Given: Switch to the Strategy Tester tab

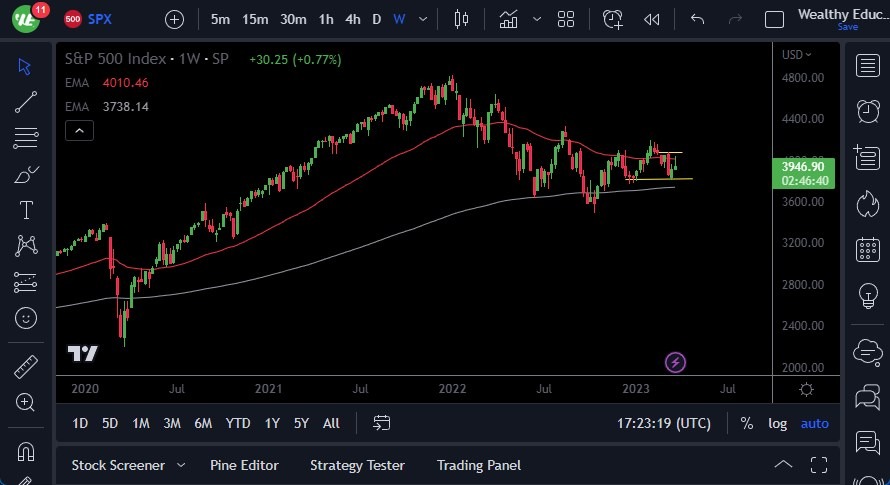Looking at the screenshot, I should click(357, 465).
